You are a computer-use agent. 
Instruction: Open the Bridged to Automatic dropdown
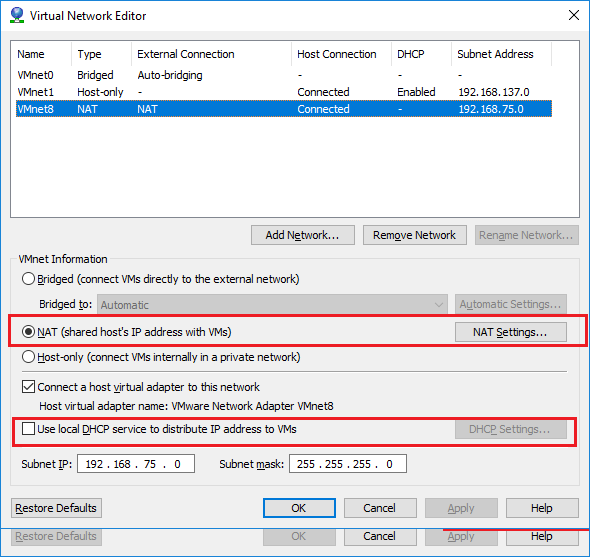(x=272, y=304)
